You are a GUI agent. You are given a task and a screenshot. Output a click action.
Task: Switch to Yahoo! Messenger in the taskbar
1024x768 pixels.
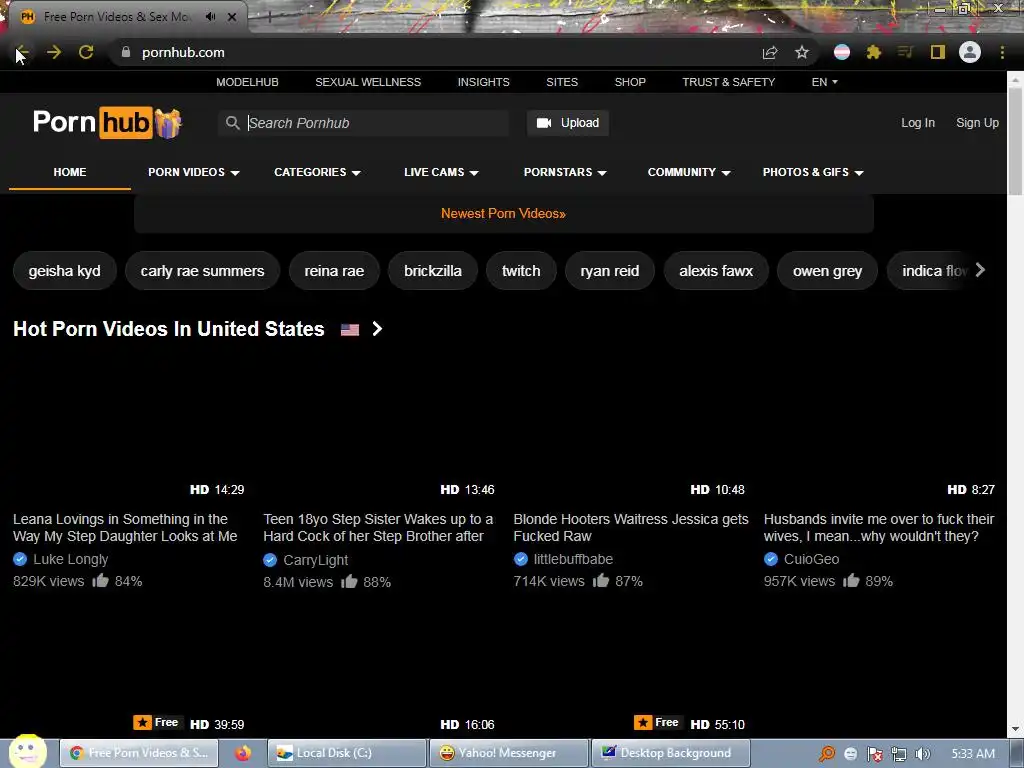pyautogui.click(x=508, y=753)
